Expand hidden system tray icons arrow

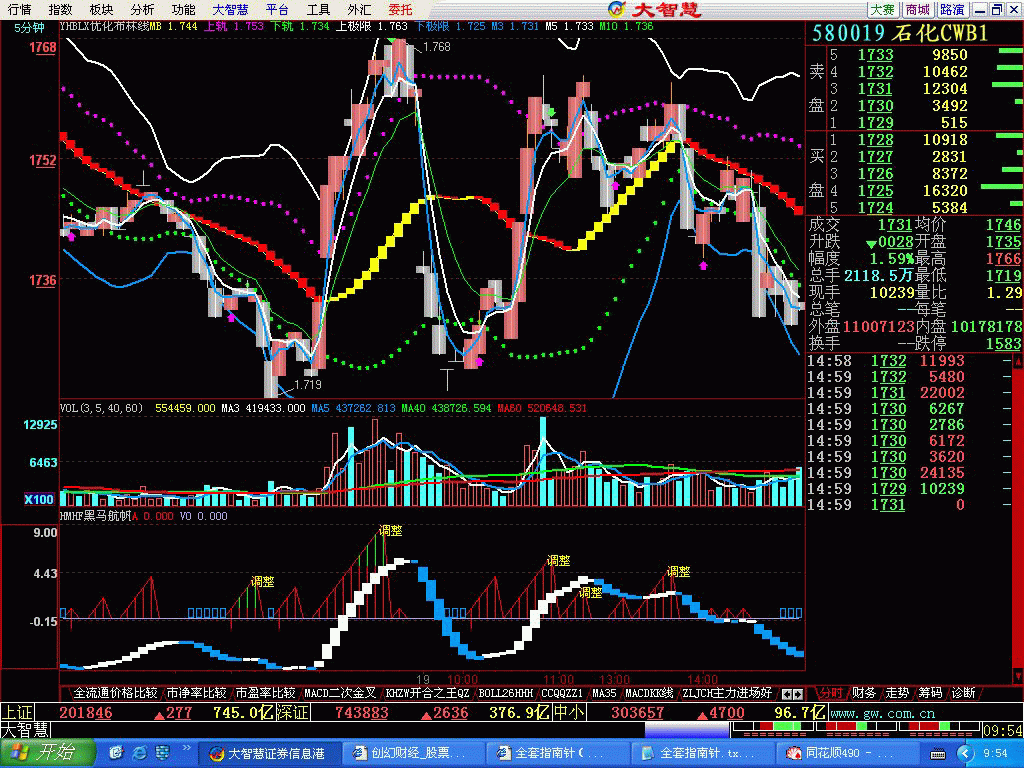click(966, 754)
